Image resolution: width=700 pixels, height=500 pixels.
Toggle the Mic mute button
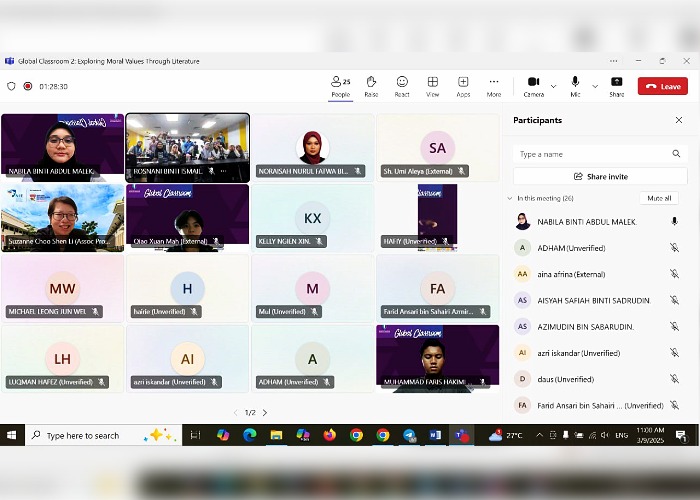(575, 86)
